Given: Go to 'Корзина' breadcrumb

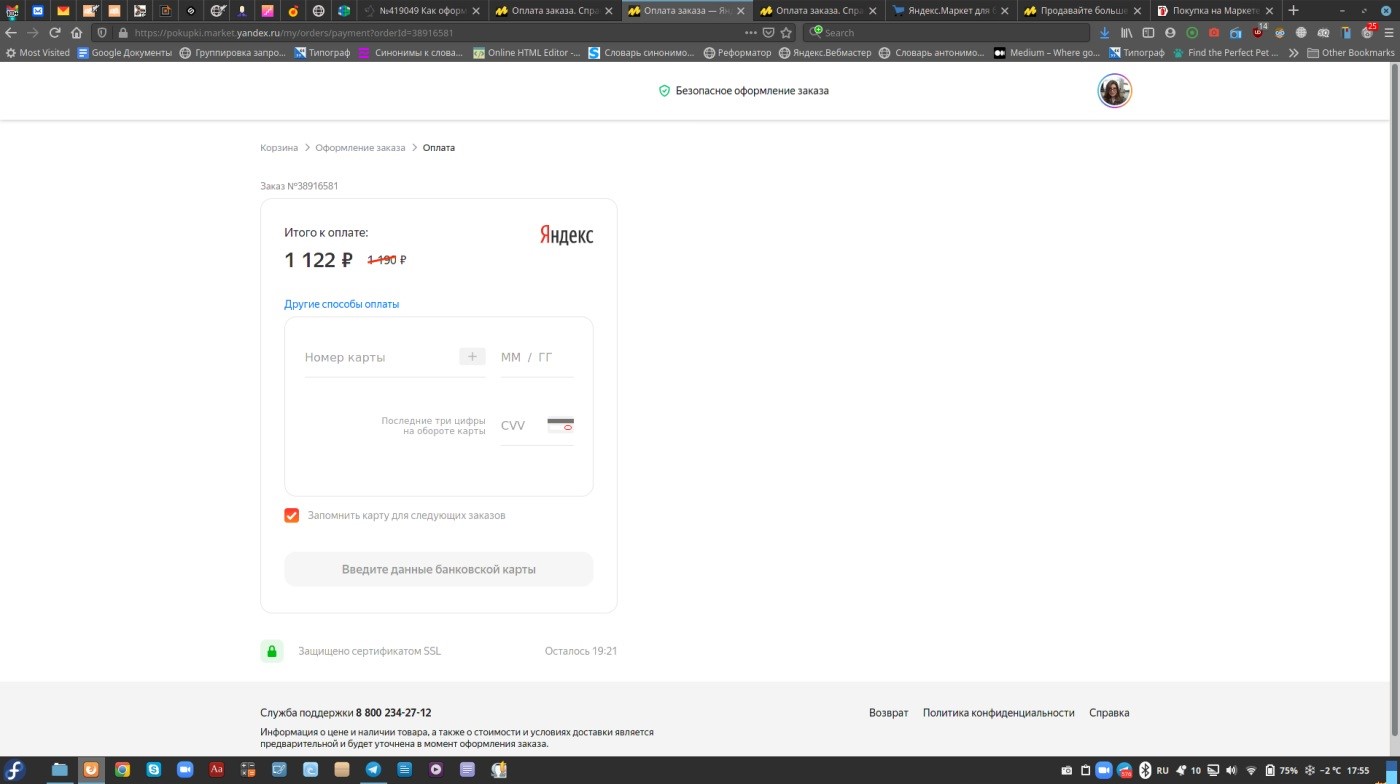Looking at the screenshot, I should click(279, 148).
